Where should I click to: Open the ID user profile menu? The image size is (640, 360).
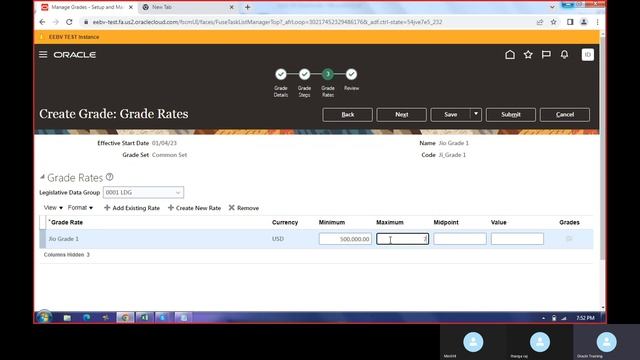point(588,55)
